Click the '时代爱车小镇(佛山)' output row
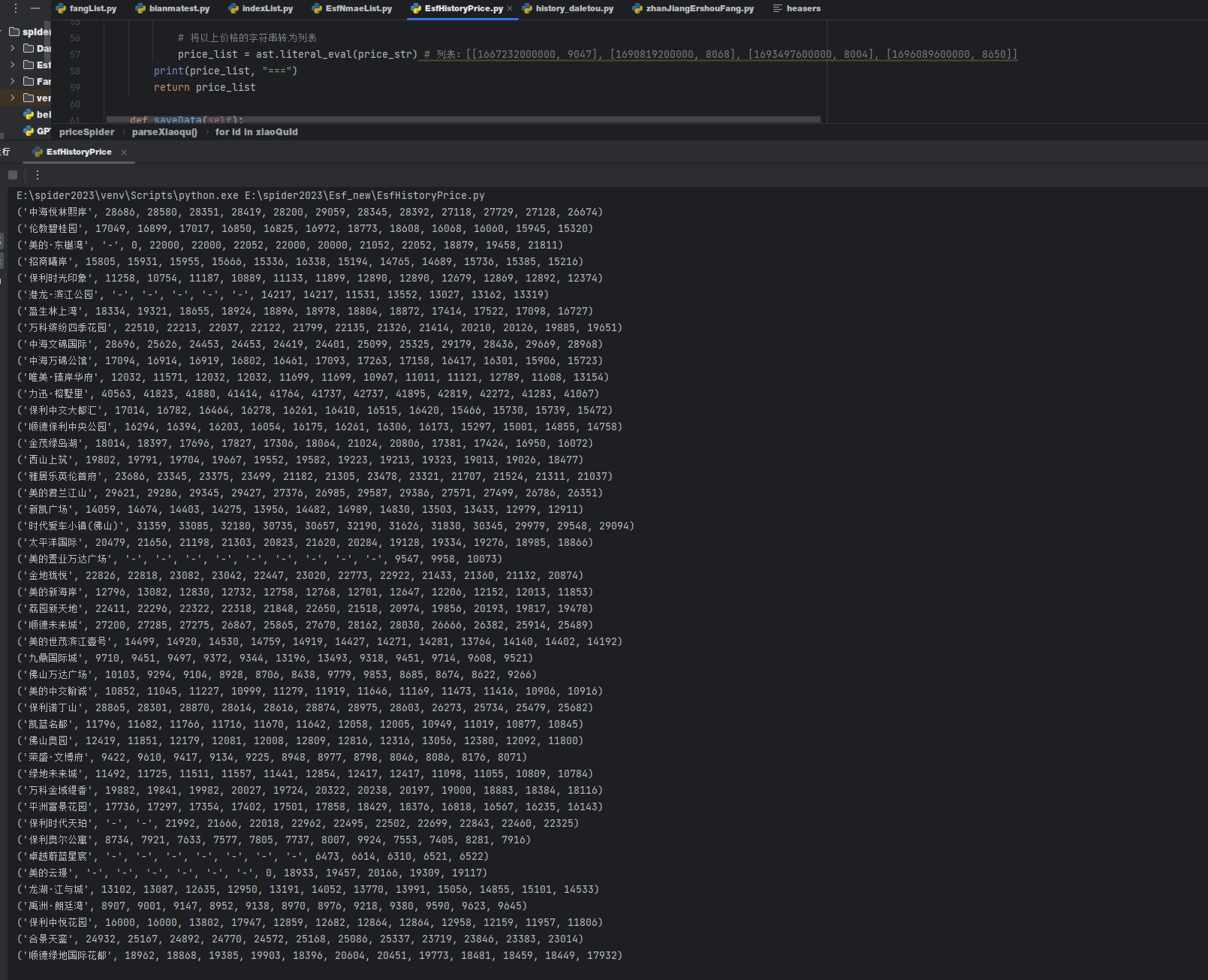 pos(326,526)
